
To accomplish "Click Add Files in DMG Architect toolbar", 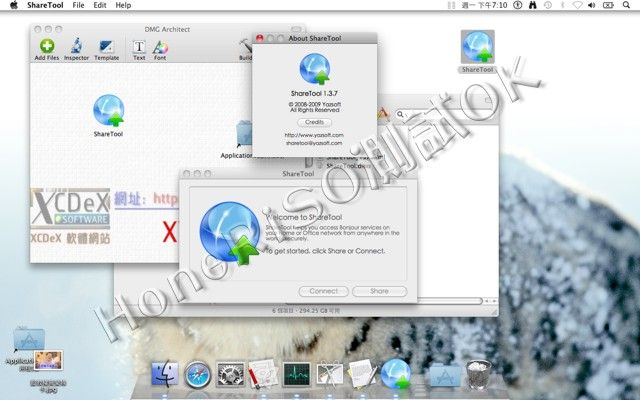I will coord(46,47).
